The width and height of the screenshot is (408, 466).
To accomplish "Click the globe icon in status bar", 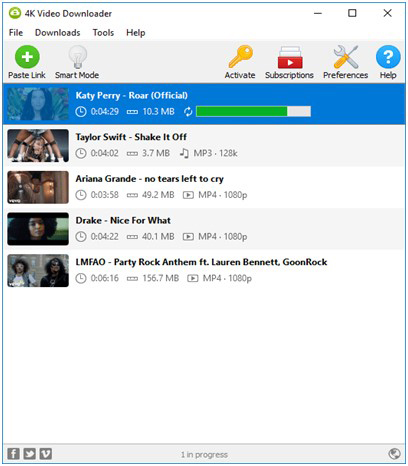I will coord(394,454).
